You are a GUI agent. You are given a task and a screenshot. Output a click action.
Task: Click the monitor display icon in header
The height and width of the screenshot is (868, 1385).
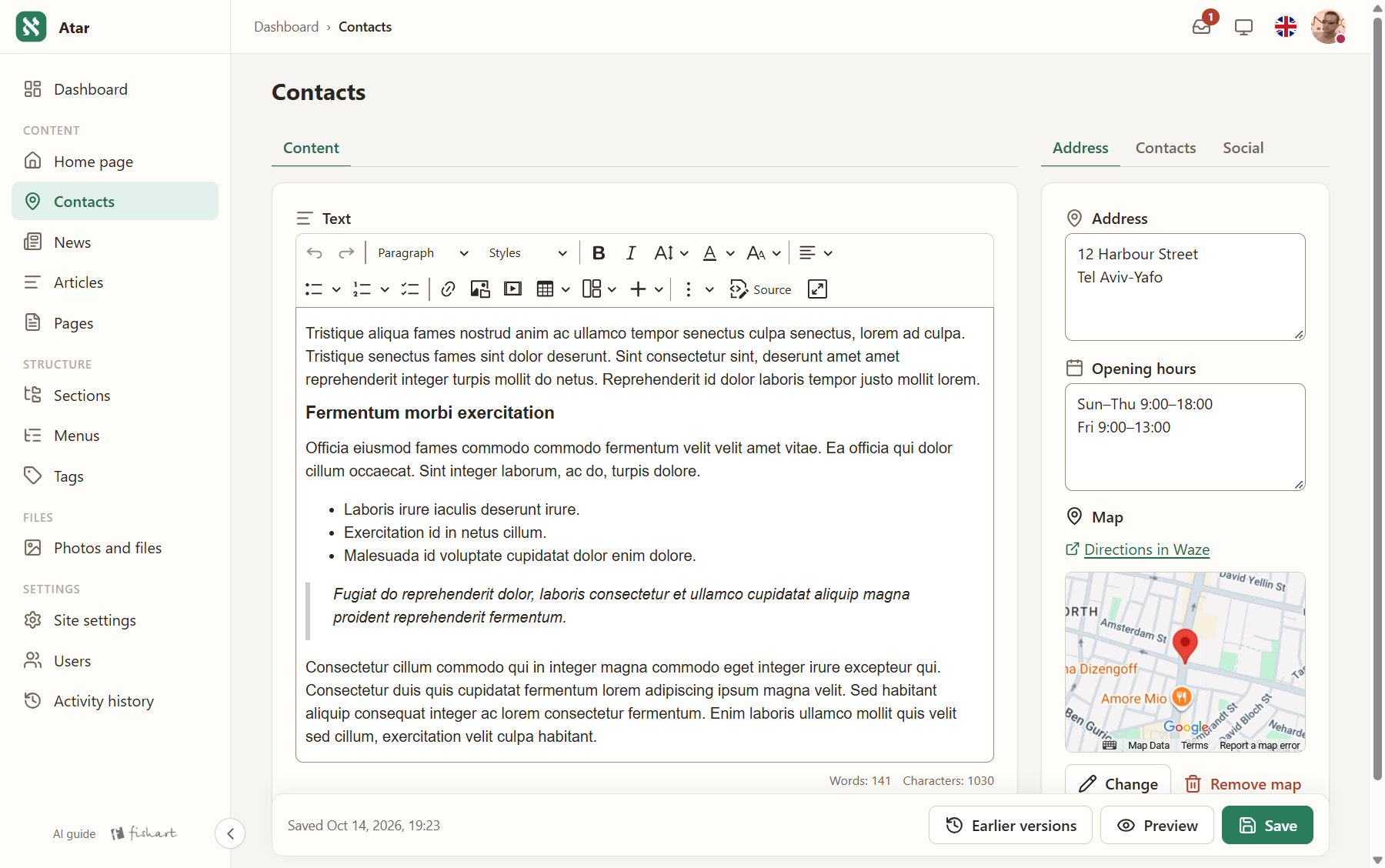1243,27
